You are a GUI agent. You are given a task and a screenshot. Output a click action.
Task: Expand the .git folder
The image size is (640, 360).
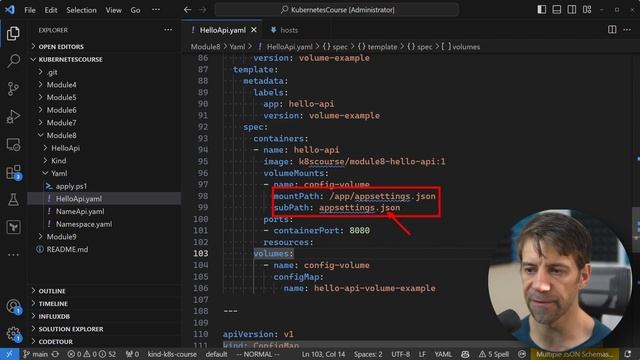click(x=104, y=72)
